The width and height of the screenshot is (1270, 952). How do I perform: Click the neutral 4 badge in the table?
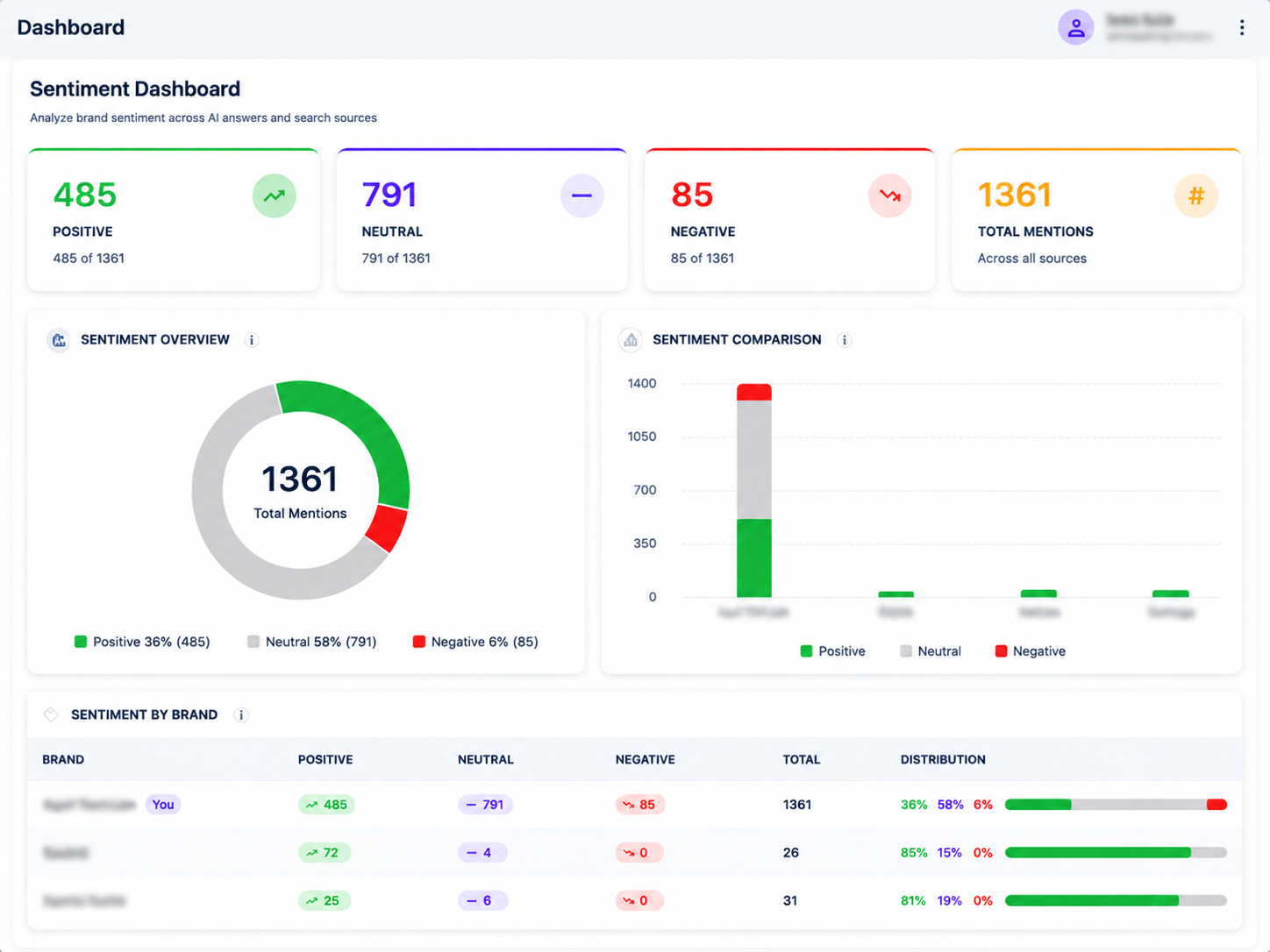482,853
